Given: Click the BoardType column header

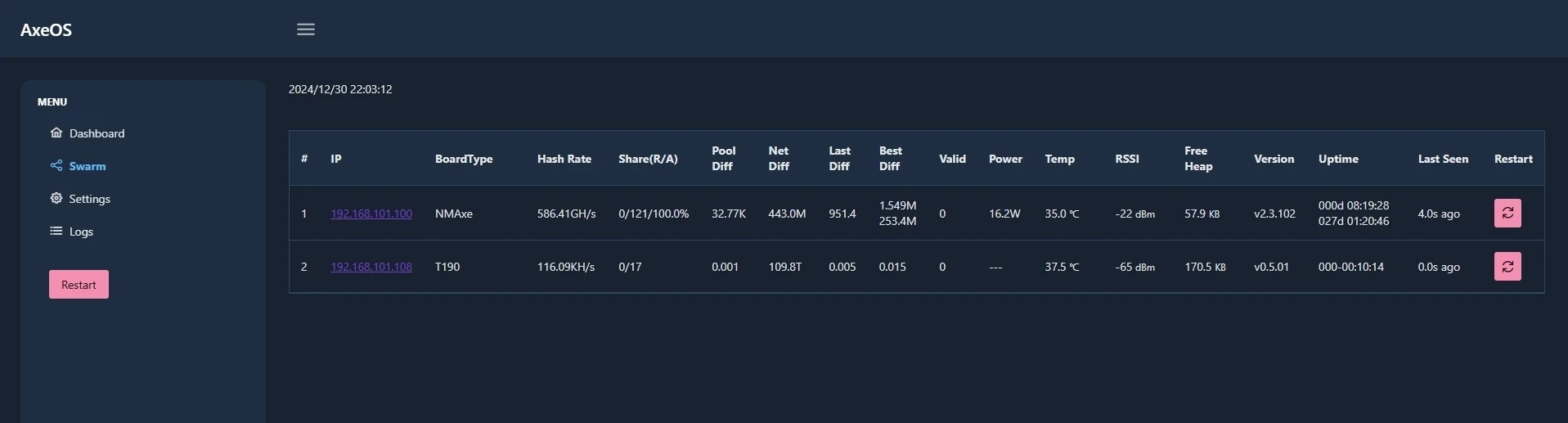Looking at the screenshot, I should click(x=464, y=159).
